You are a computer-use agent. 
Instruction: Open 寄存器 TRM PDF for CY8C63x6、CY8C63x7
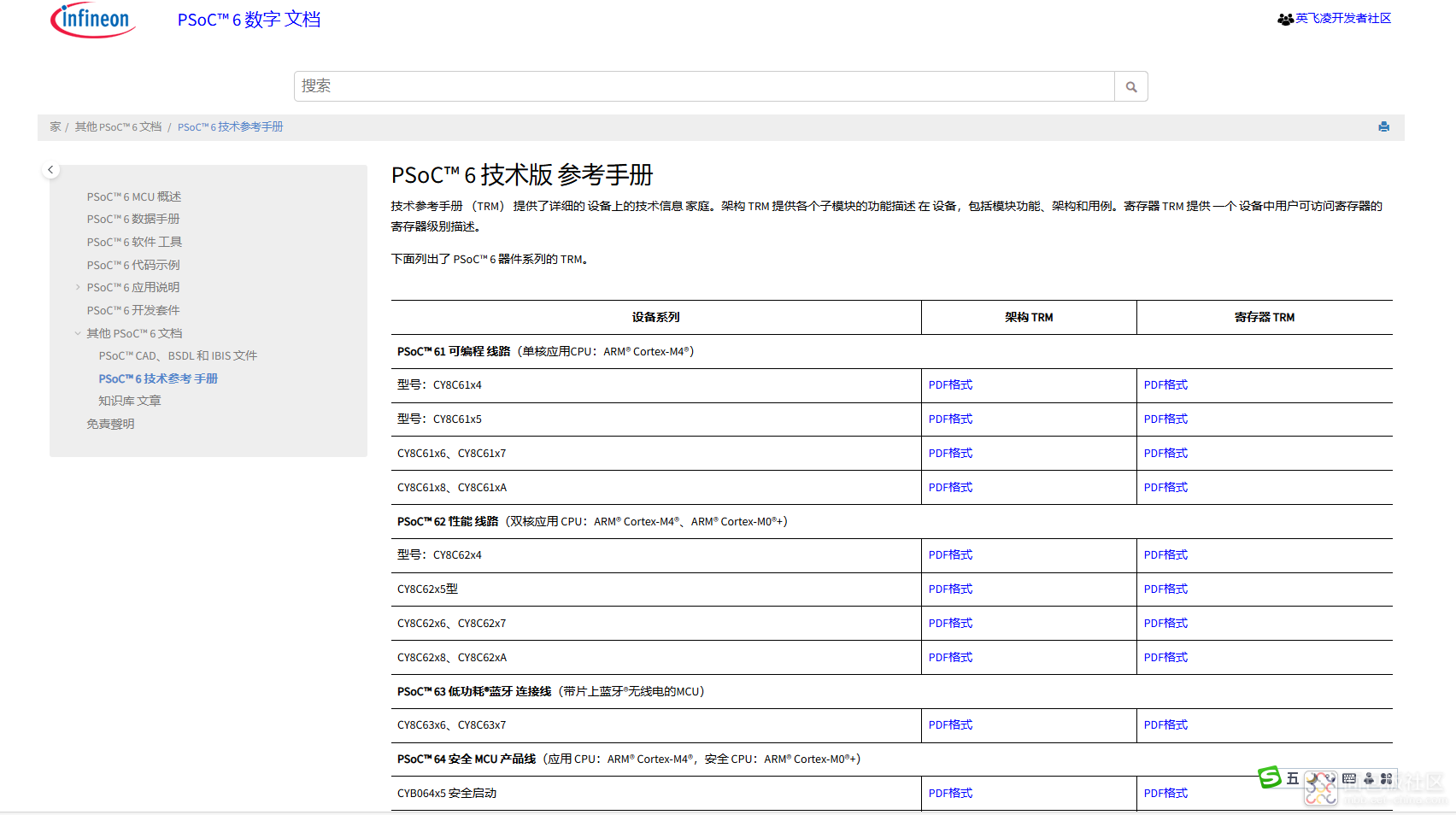[x=1165, y=725]
